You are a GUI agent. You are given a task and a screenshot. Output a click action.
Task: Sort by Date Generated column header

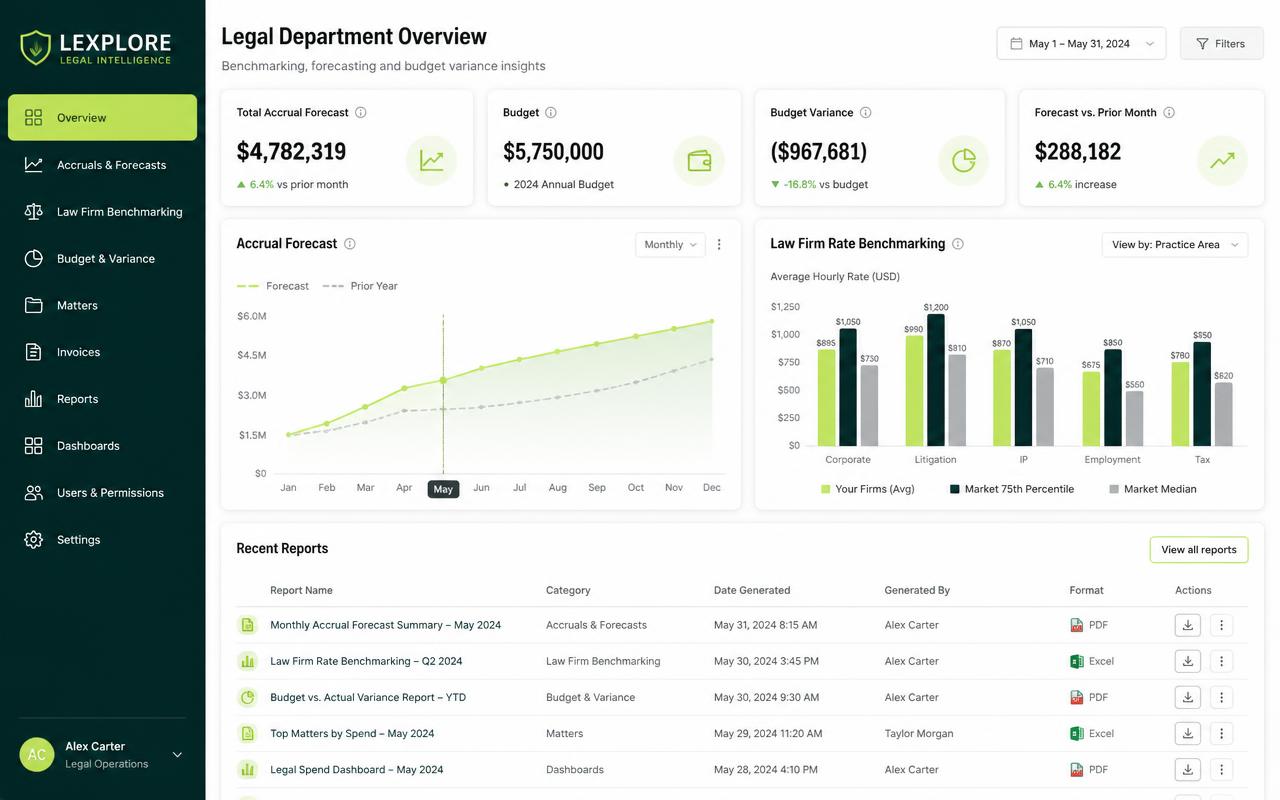(752, 590)
